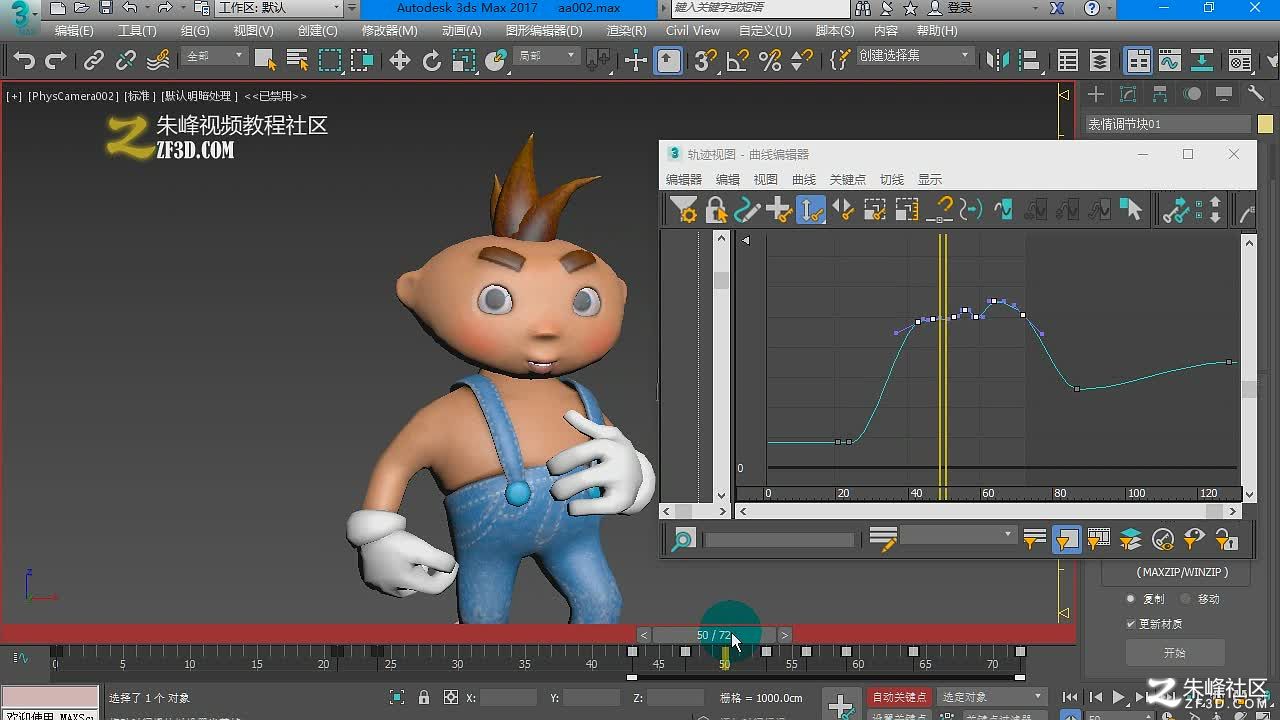Open the Civil View menu

[693, 31]
